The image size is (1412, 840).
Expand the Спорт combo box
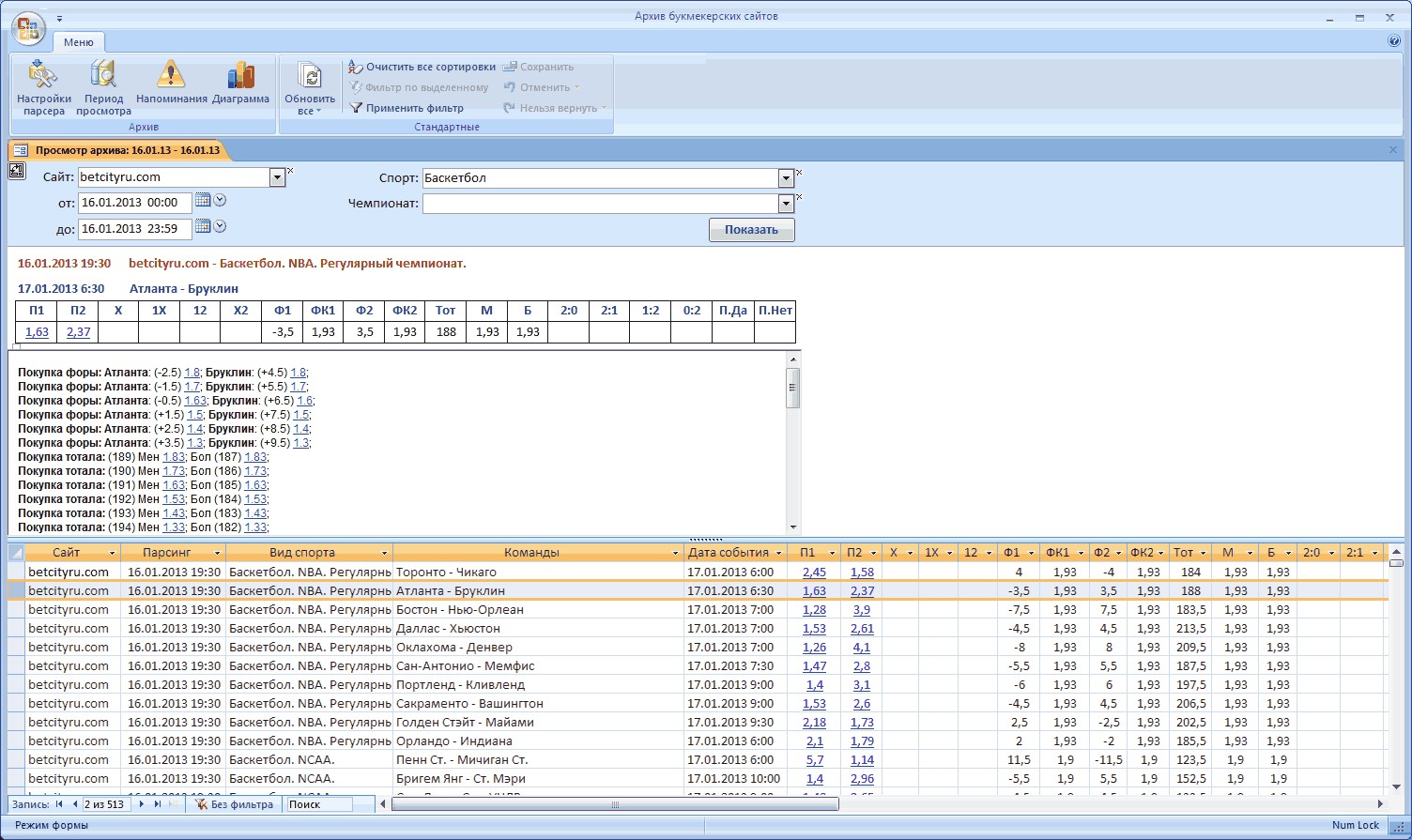pos(786,178)
